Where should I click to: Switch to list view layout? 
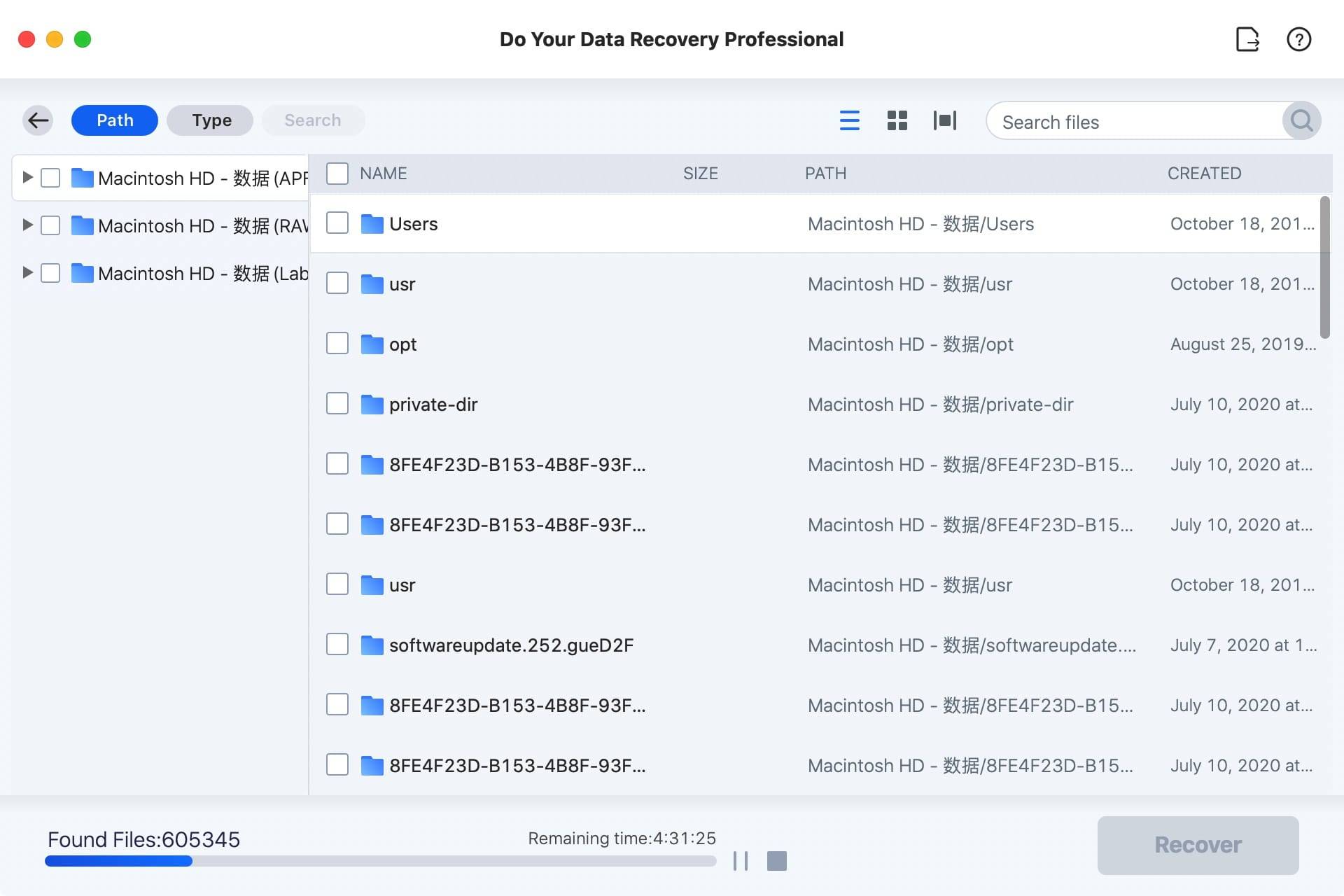pos(849,120)
